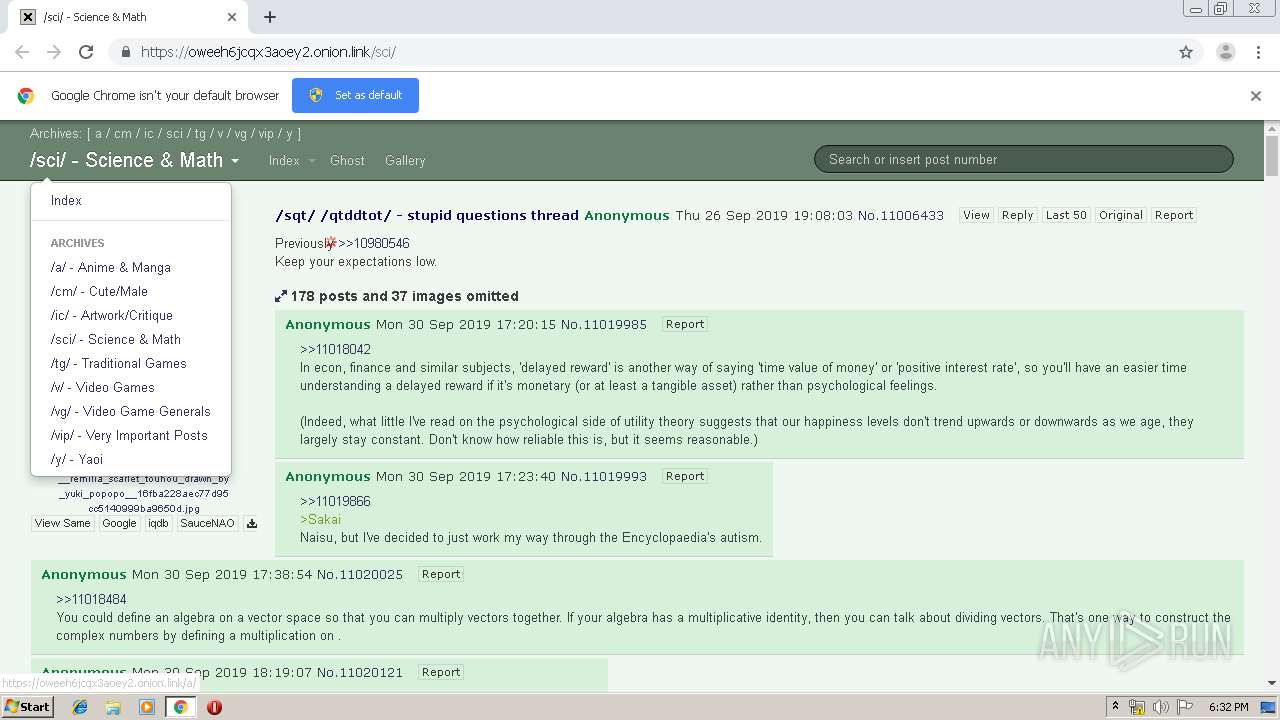Open the media player taskbar icon
This screenshot has height=720, width=1280.
(x=147, y=707)
